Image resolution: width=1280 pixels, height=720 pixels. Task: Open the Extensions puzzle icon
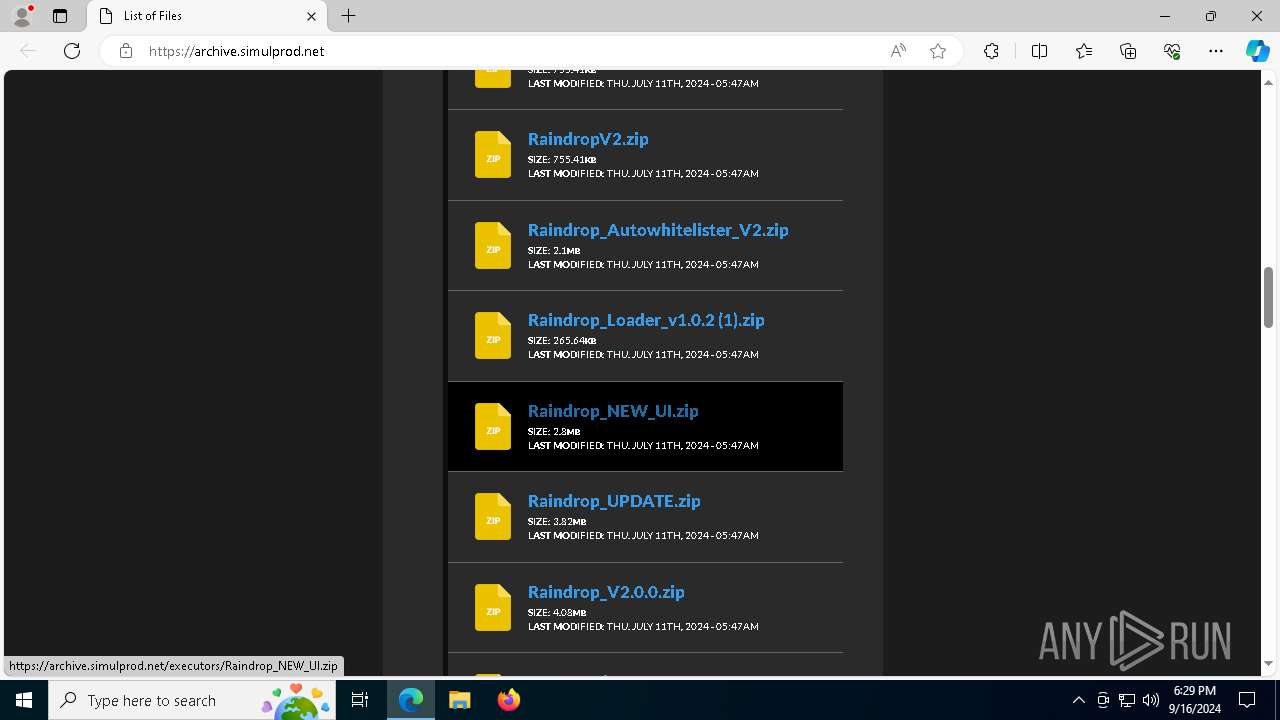[991, 51]
